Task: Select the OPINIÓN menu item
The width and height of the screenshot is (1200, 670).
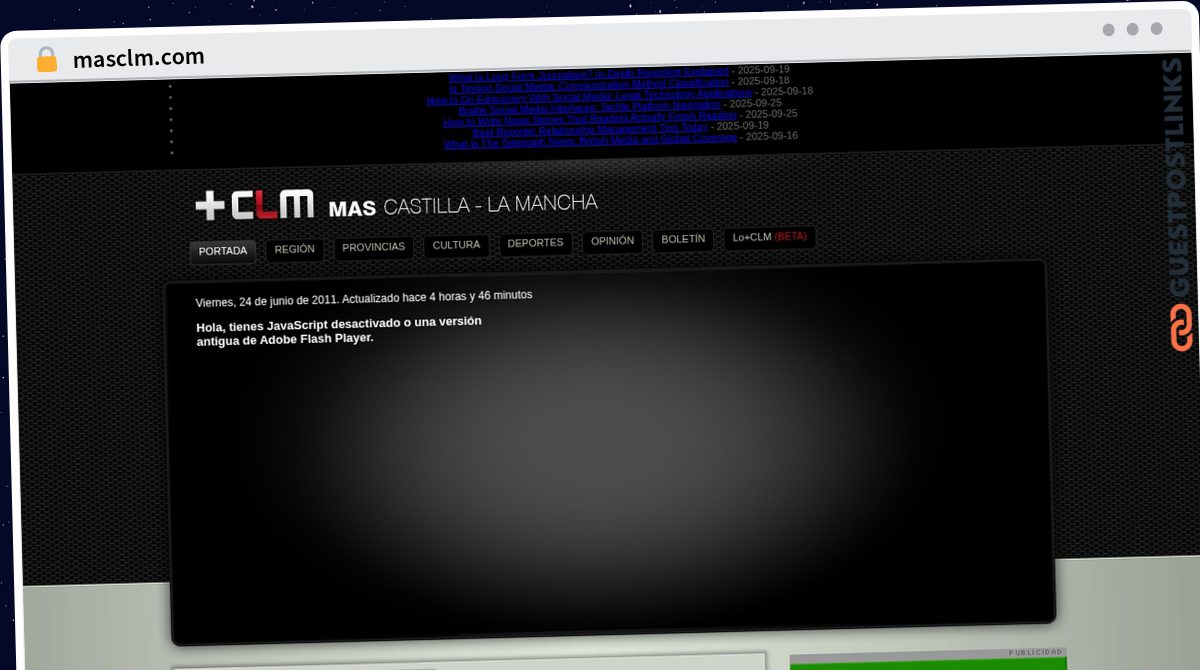Action: pos(612,241)
